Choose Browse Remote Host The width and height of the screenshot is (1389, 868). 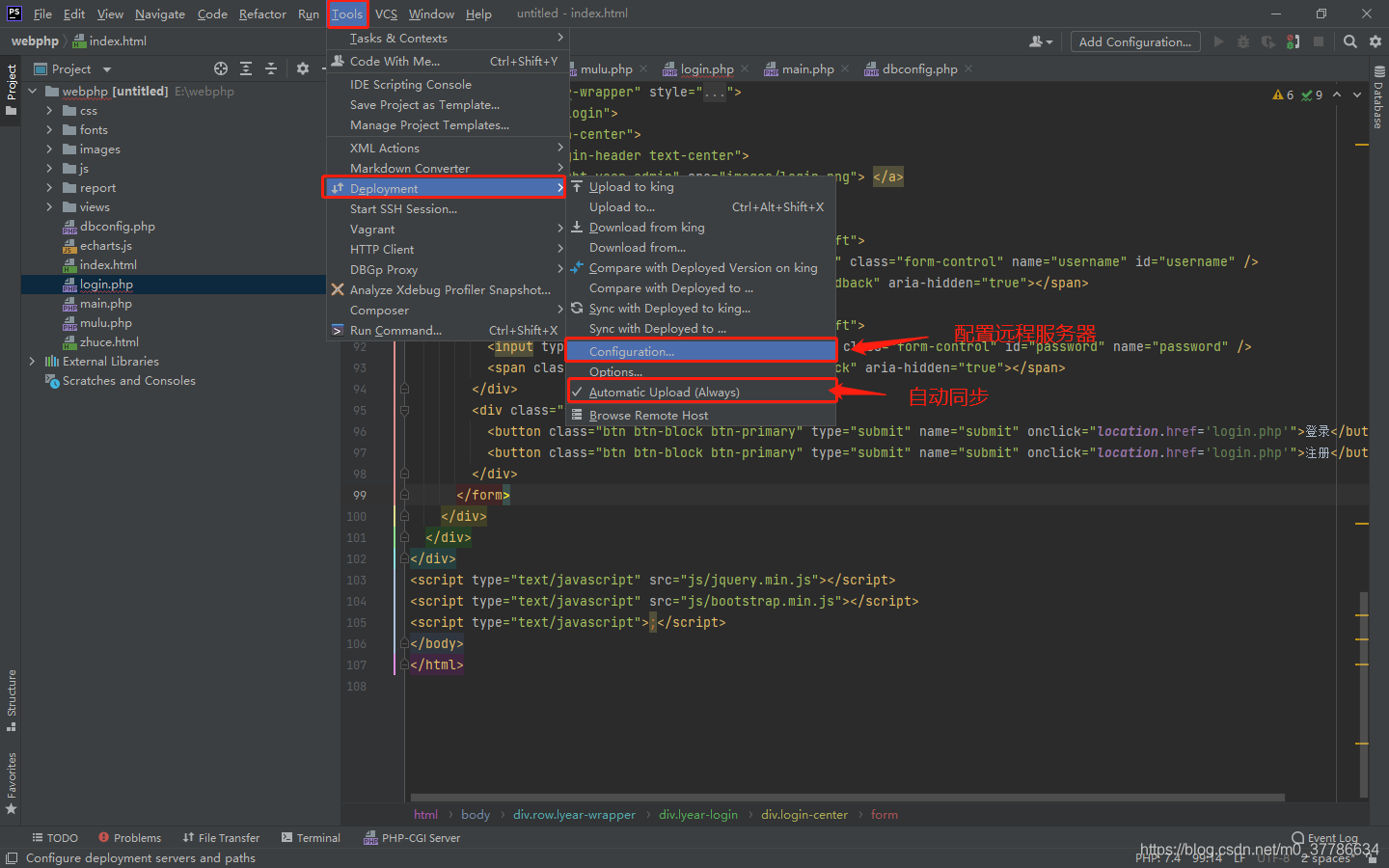[701, 415]
